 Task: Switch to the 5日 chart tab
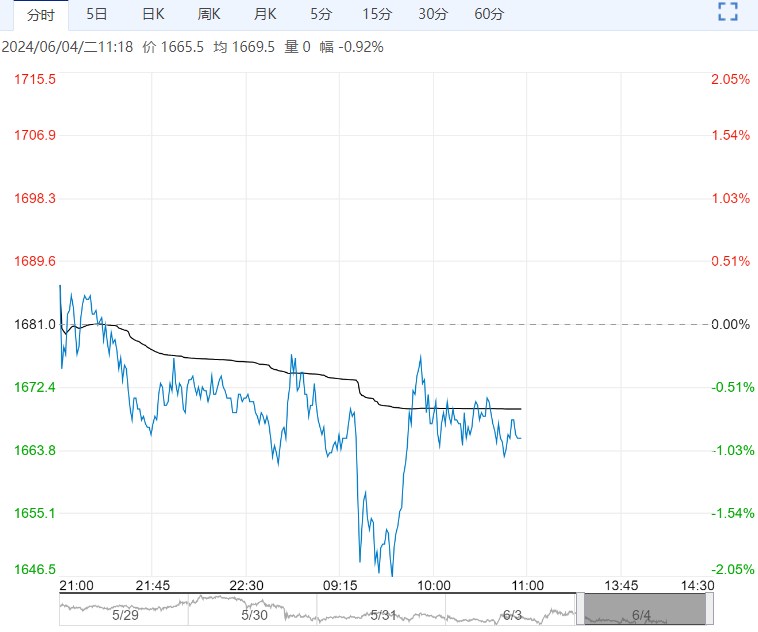pyautogui.click(x=98, y=14)
